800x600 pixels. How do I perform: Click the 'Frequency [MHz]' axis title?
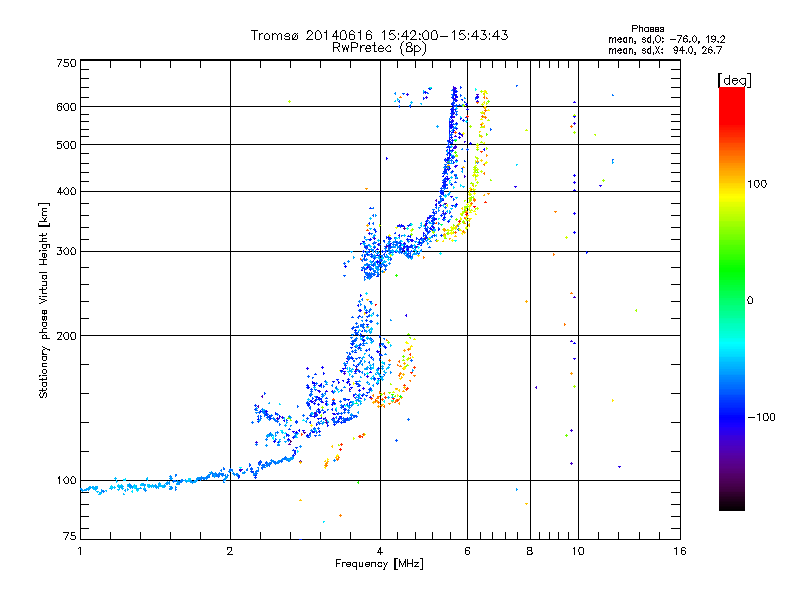click(379, 564)
